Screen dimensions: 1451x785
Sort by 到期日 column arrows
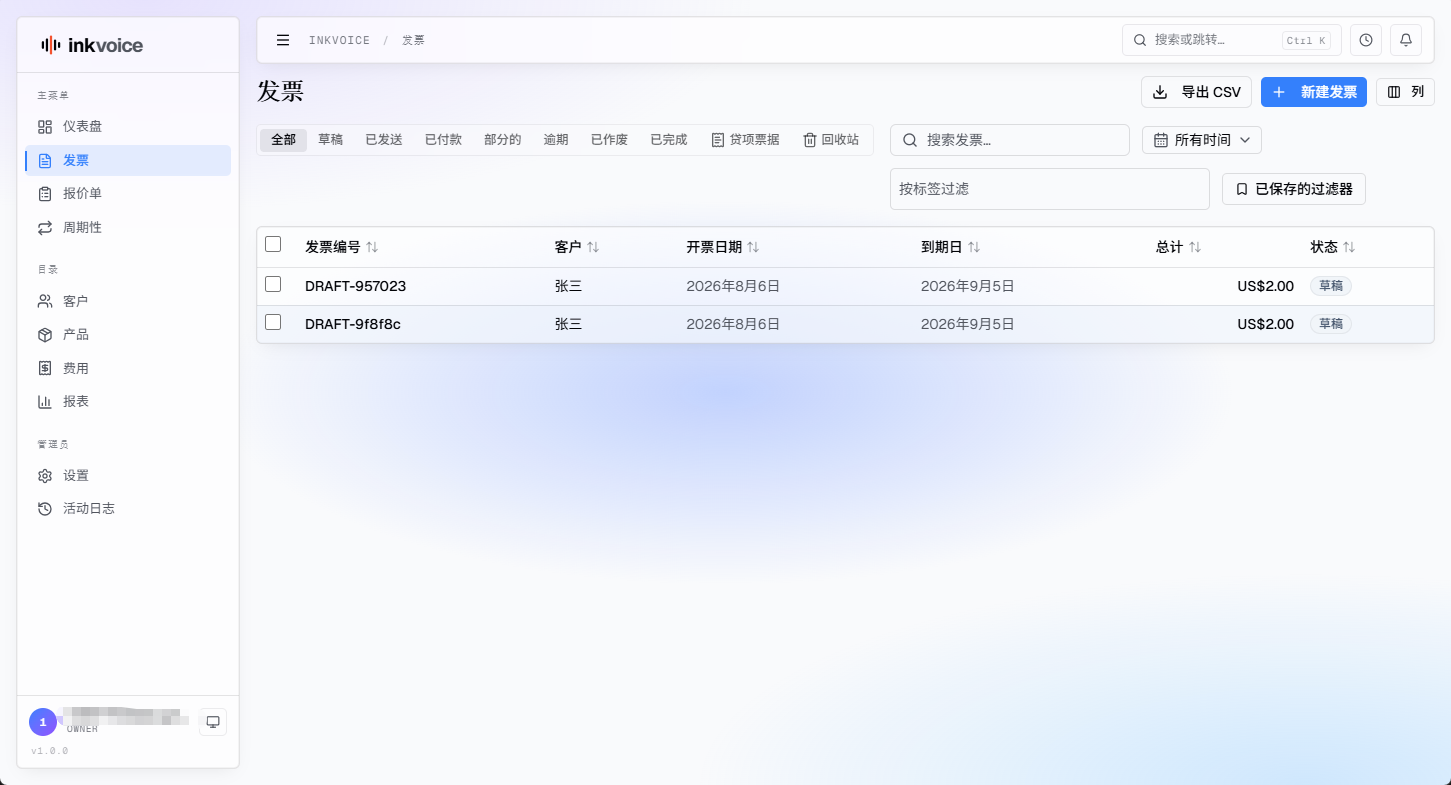click(974, 247)
